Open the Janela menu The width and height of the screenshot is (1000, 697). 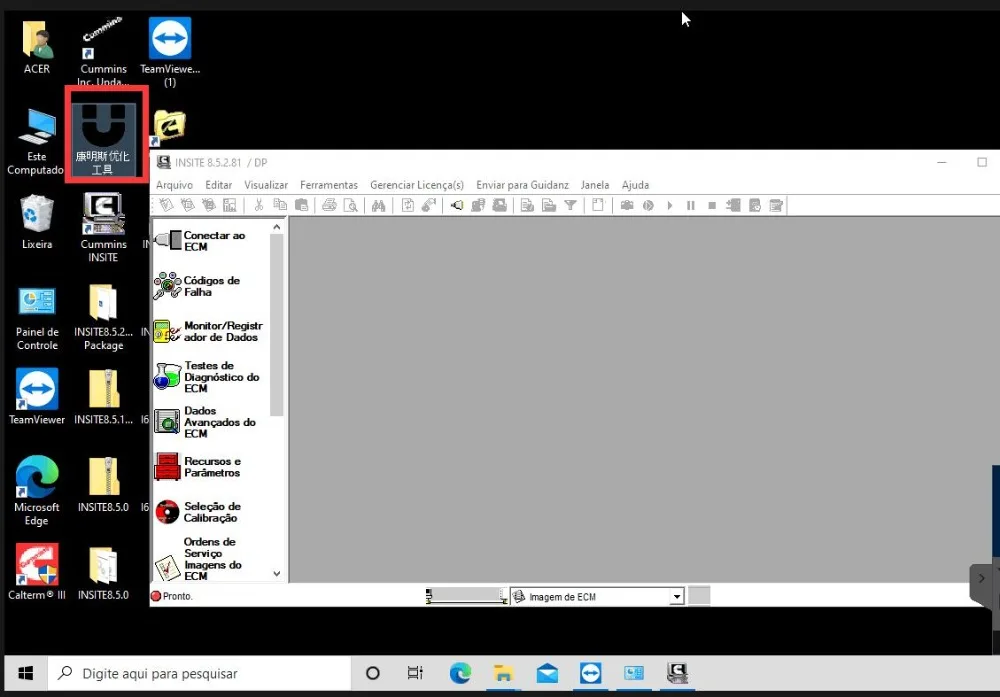594,185
